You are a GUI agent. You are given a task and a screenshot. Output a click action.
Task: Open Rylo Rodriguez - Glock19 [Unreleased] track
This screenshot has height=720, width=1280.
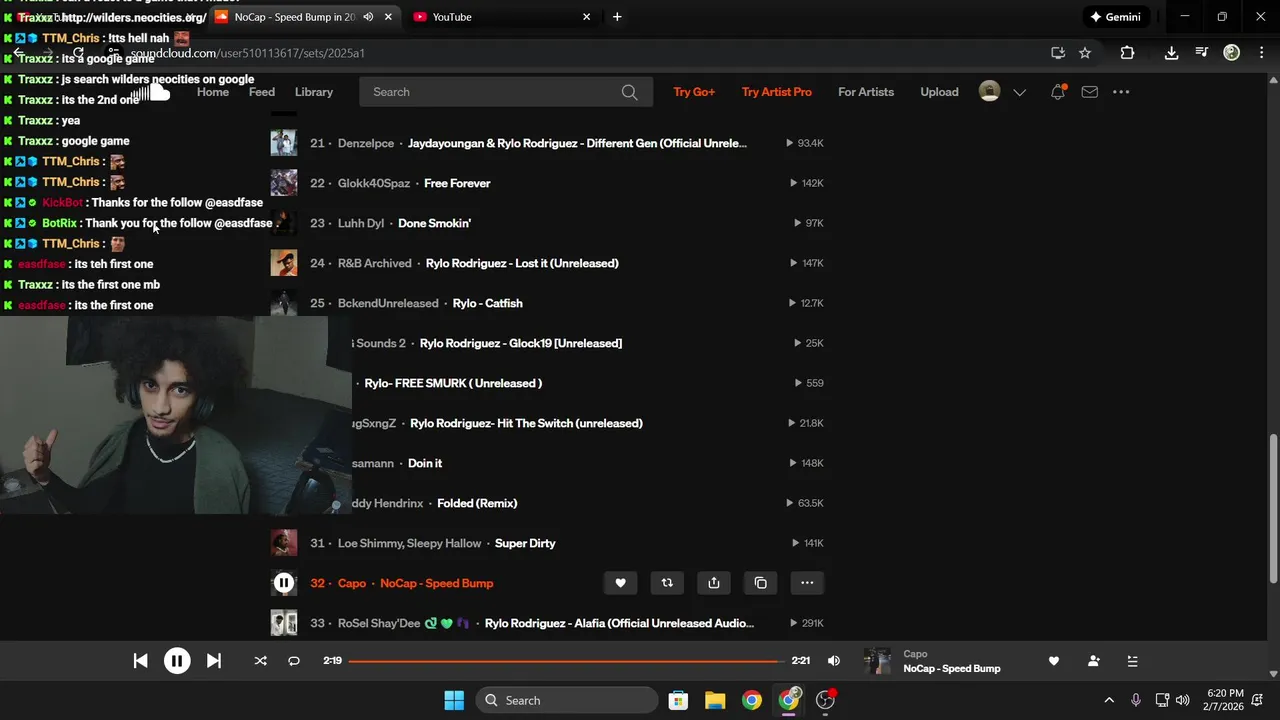point(521,343)
